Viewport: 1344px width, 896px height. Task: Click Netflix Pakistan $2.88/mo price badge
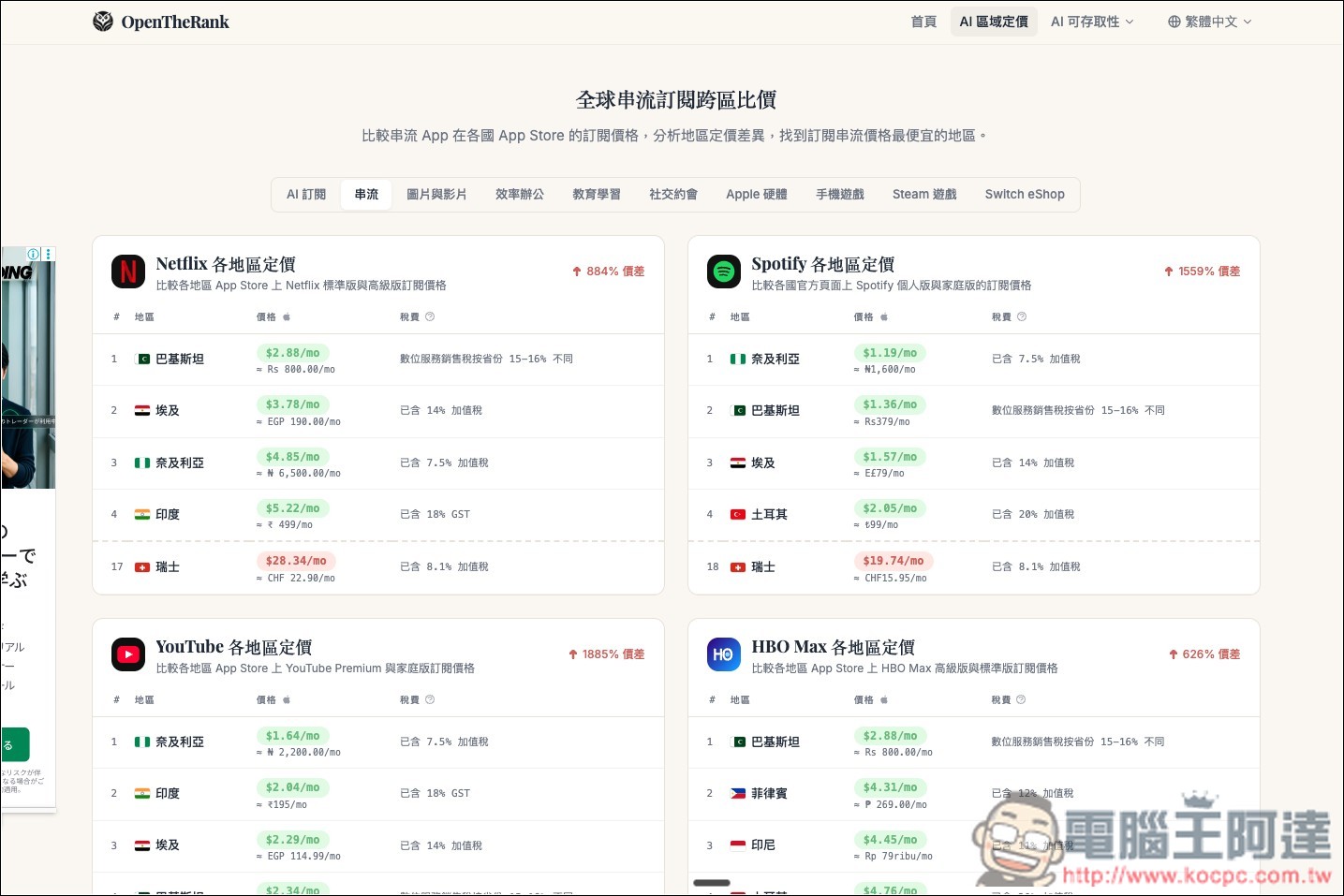(x=292, y=353)
